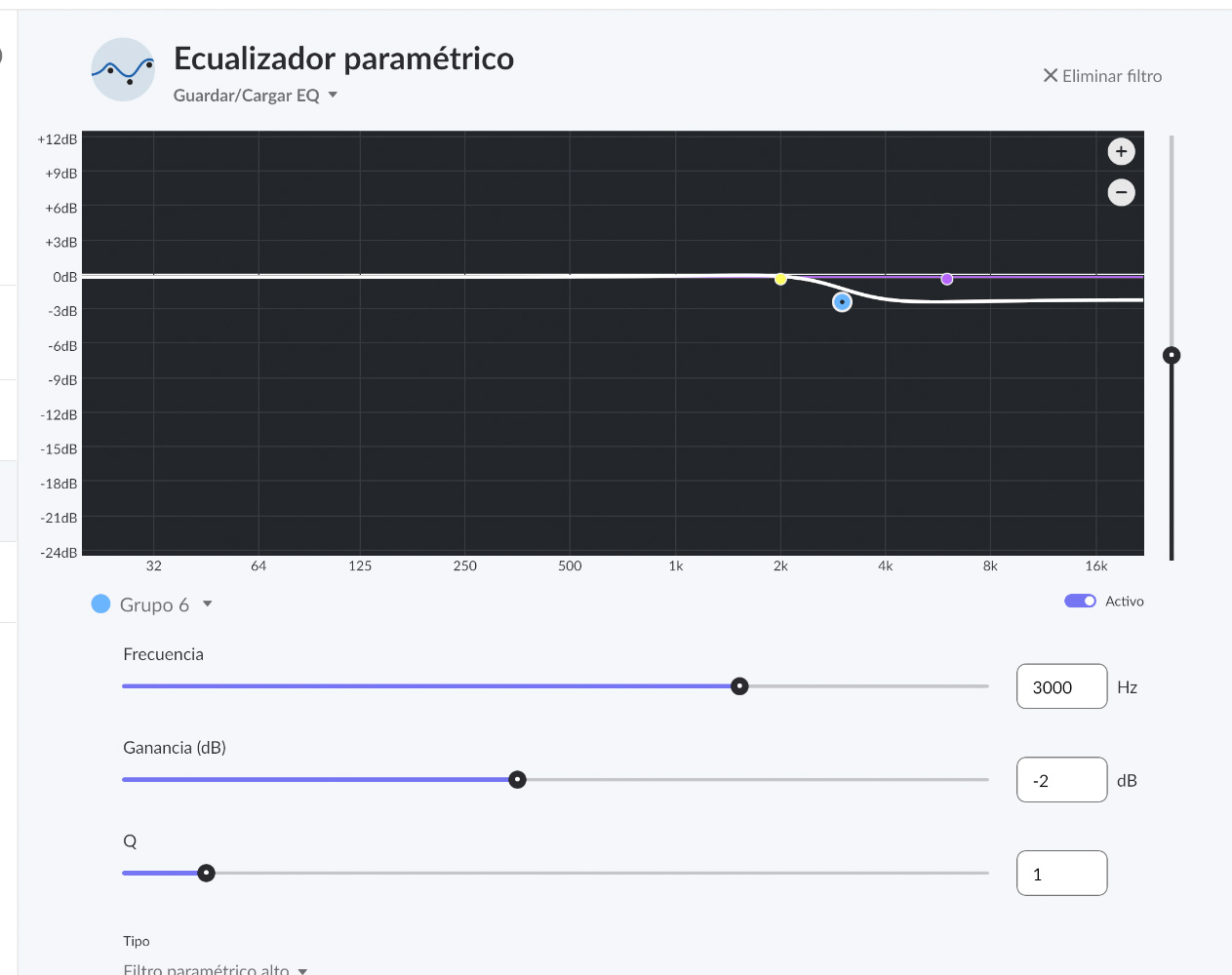1232x975 pixels.
Task: Click the blue Grupo 6 color dot
Action: [100, 604]
